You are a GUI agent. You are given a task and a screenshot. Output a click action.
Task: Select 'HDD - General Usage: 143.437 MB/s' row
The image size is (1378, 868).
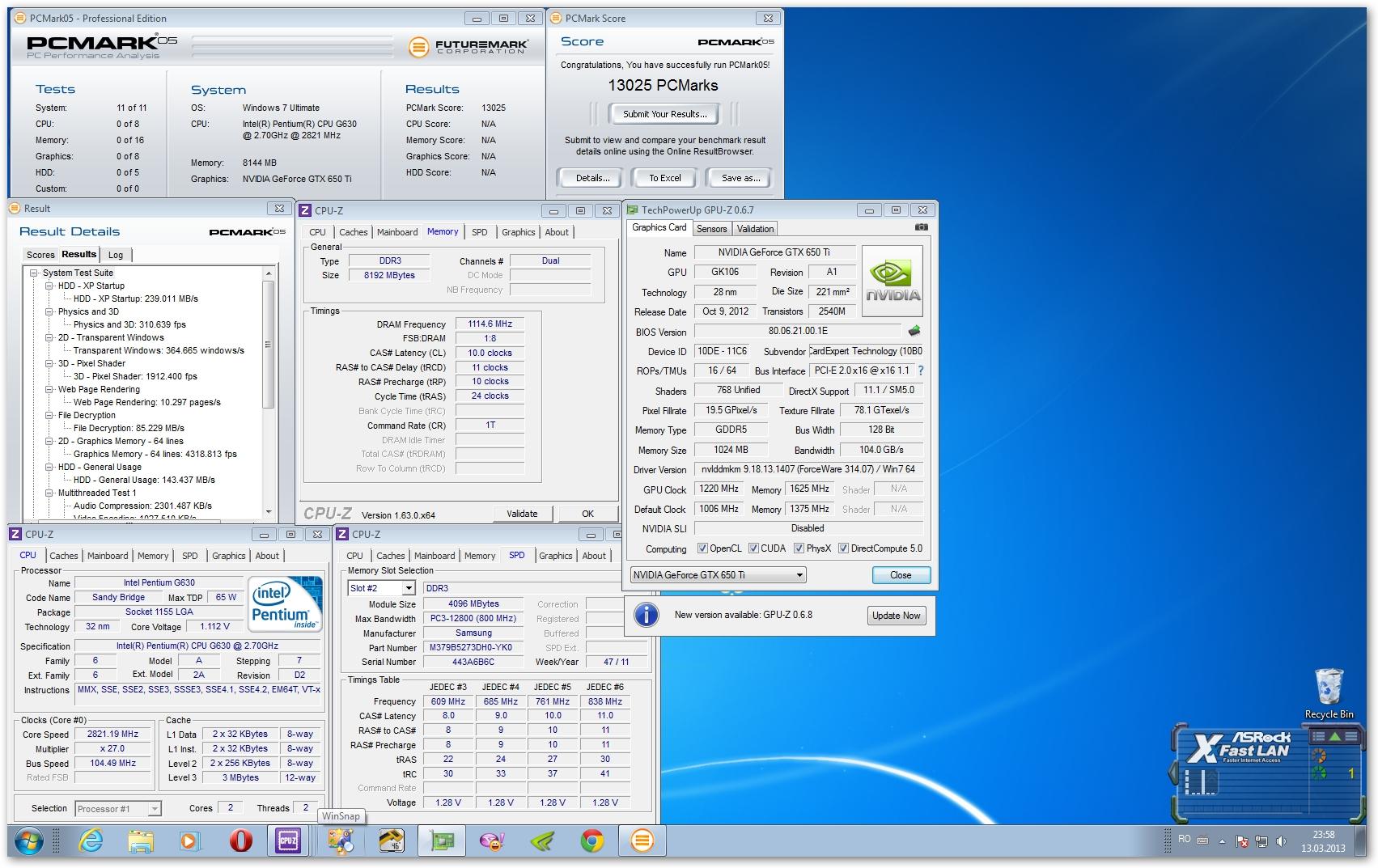[x=144, y=480]
